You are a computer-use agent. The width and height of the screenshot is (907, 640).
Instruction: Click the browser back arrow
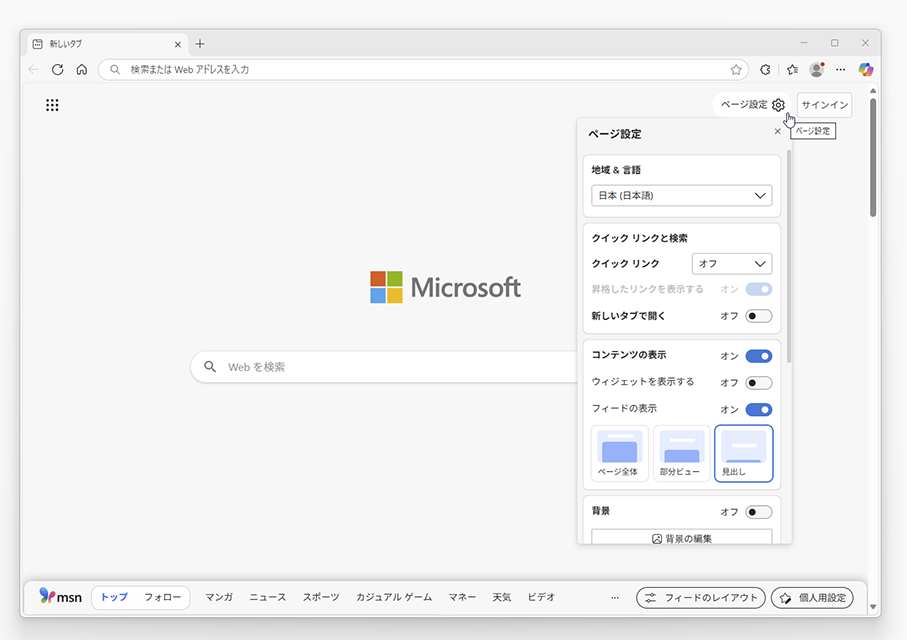[x=34, y=69]
